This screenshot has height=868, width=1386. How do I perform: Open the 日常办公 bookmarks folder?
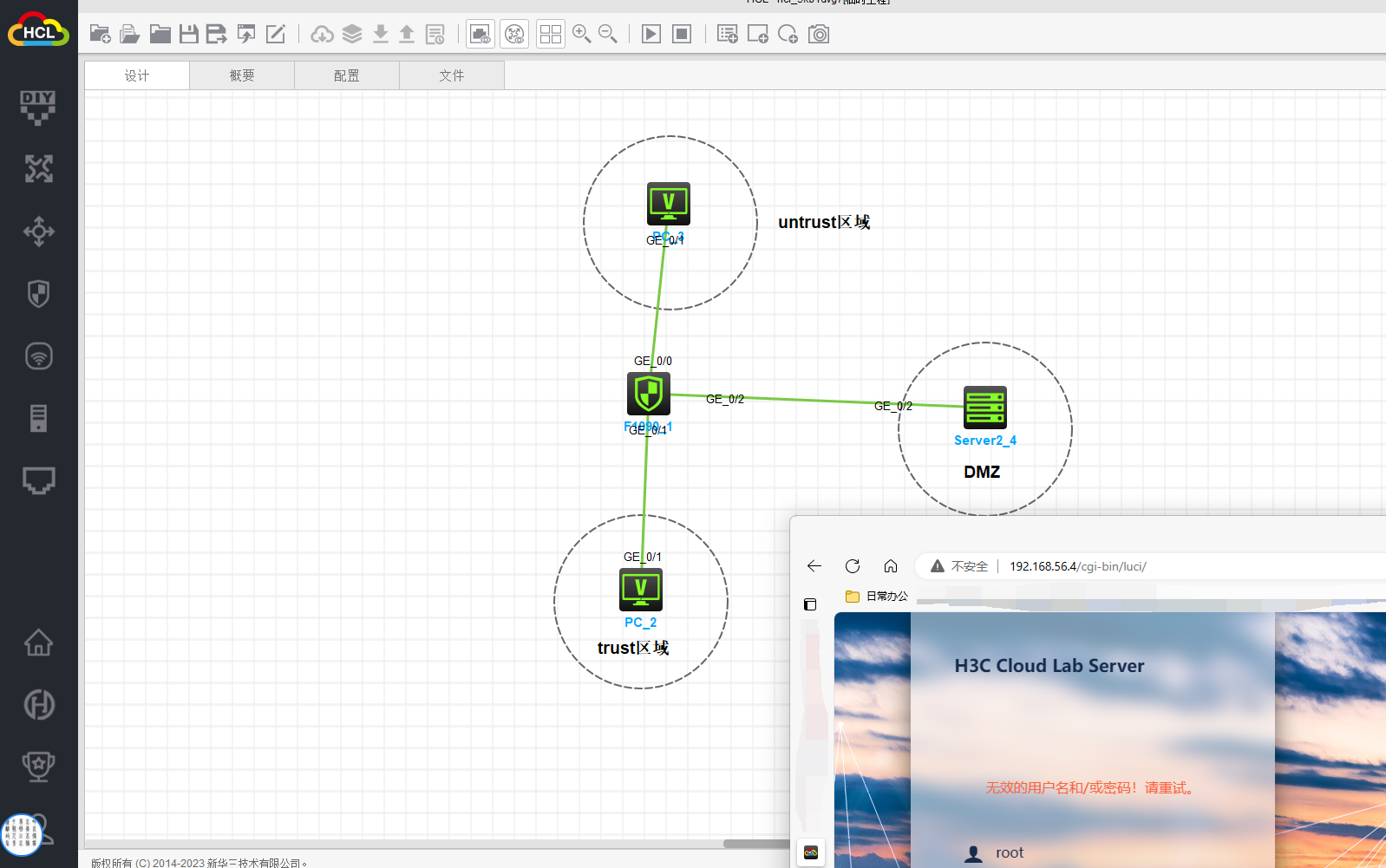coord(877,596)
